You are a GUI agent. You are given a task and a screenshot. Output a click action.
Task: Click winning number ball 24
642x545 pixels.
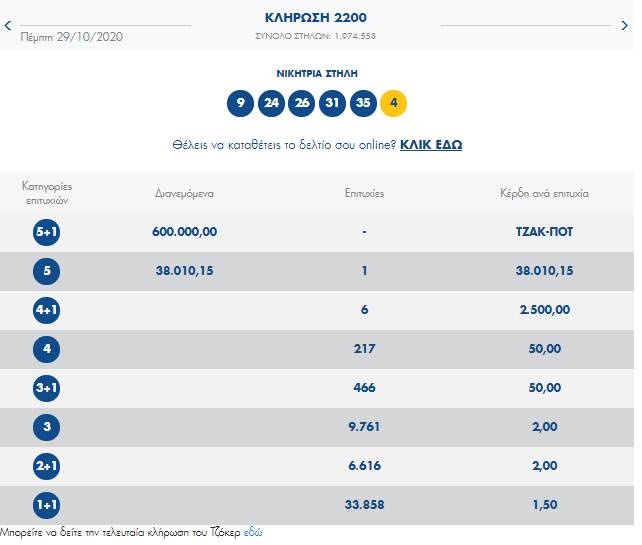click(x=270, y=103)
